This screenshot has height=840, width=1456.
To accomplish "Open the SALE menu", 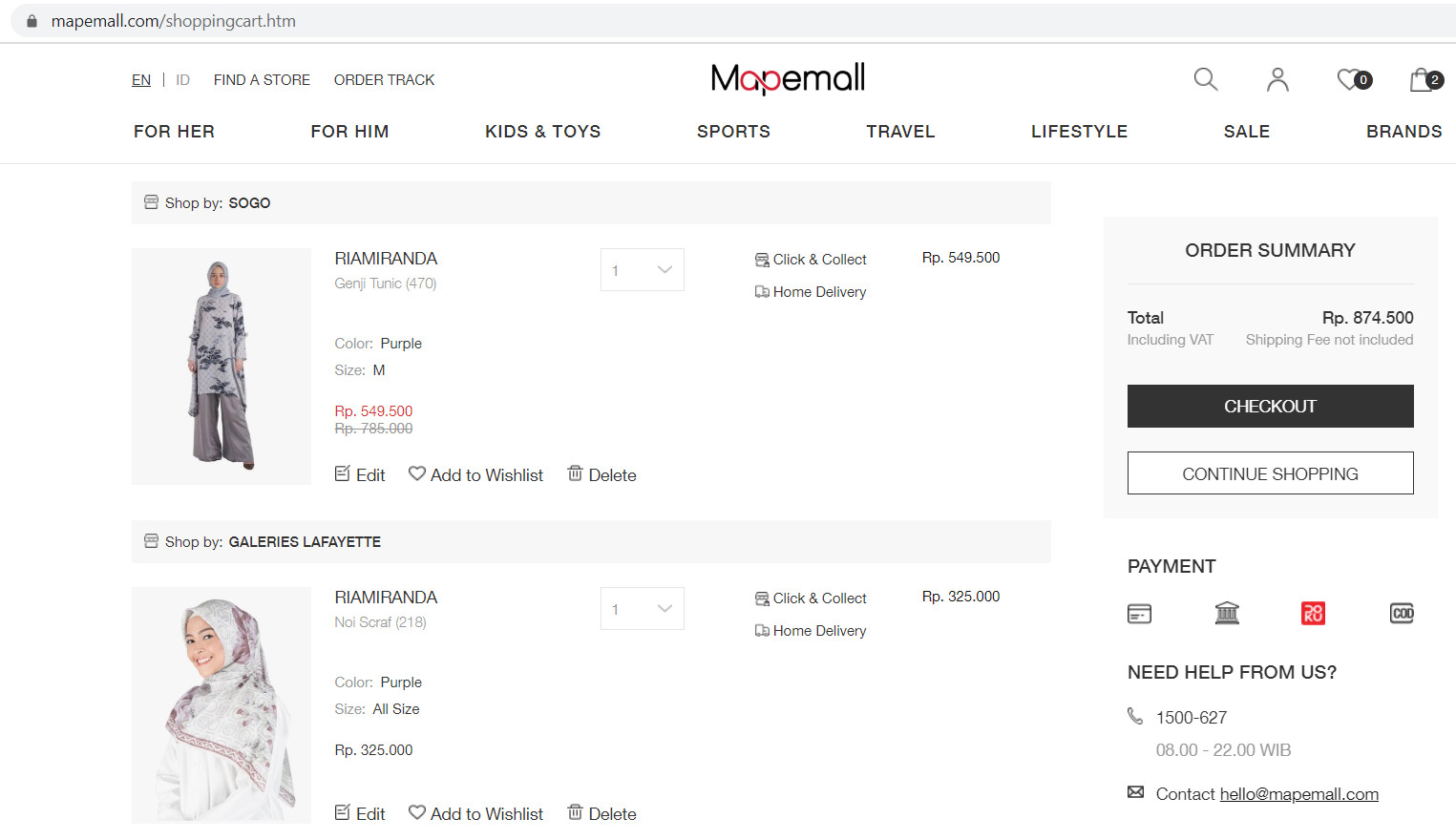I will coord(1247,132).
